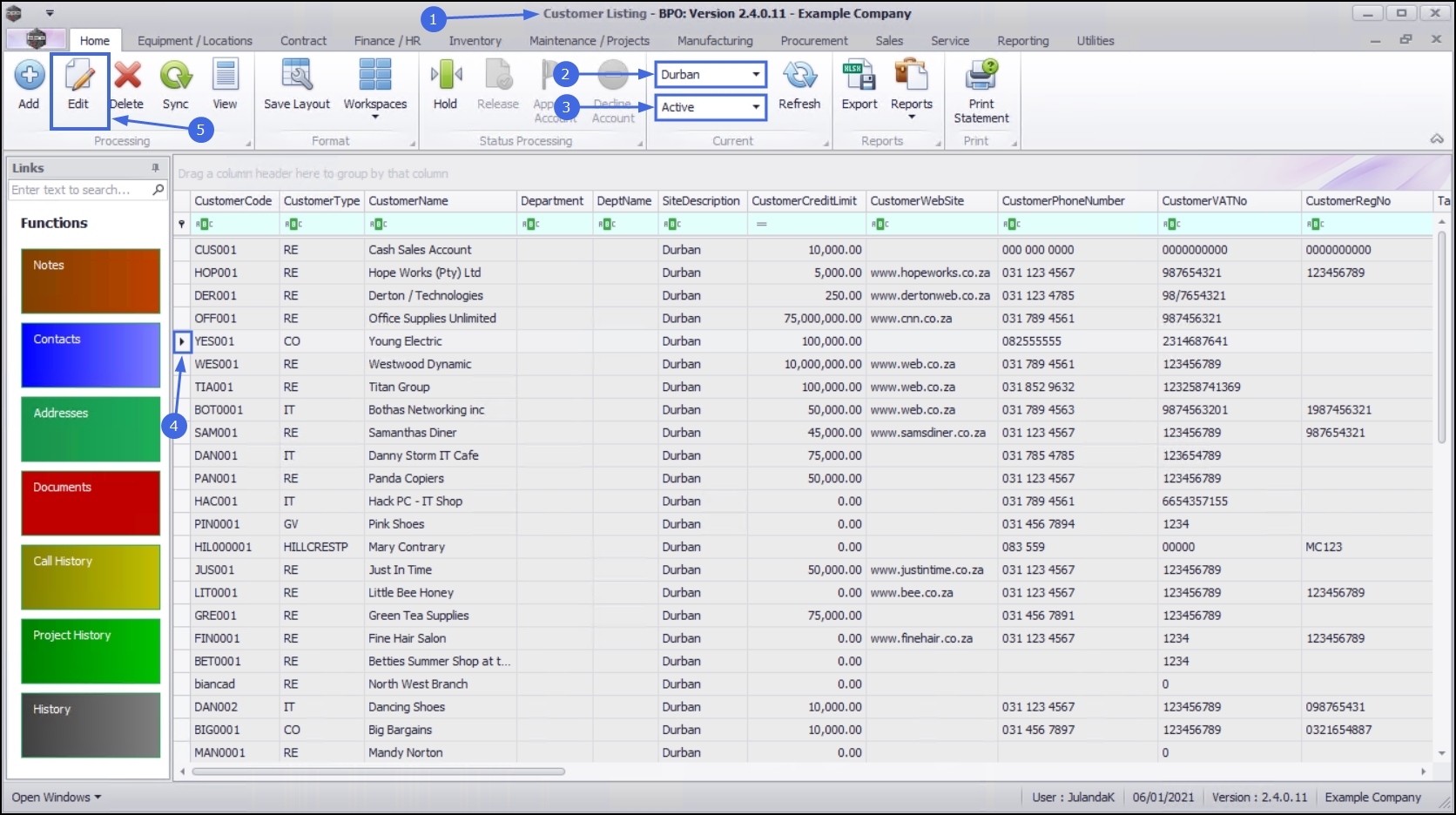Select the Titan Group customer name

(399, 387)
